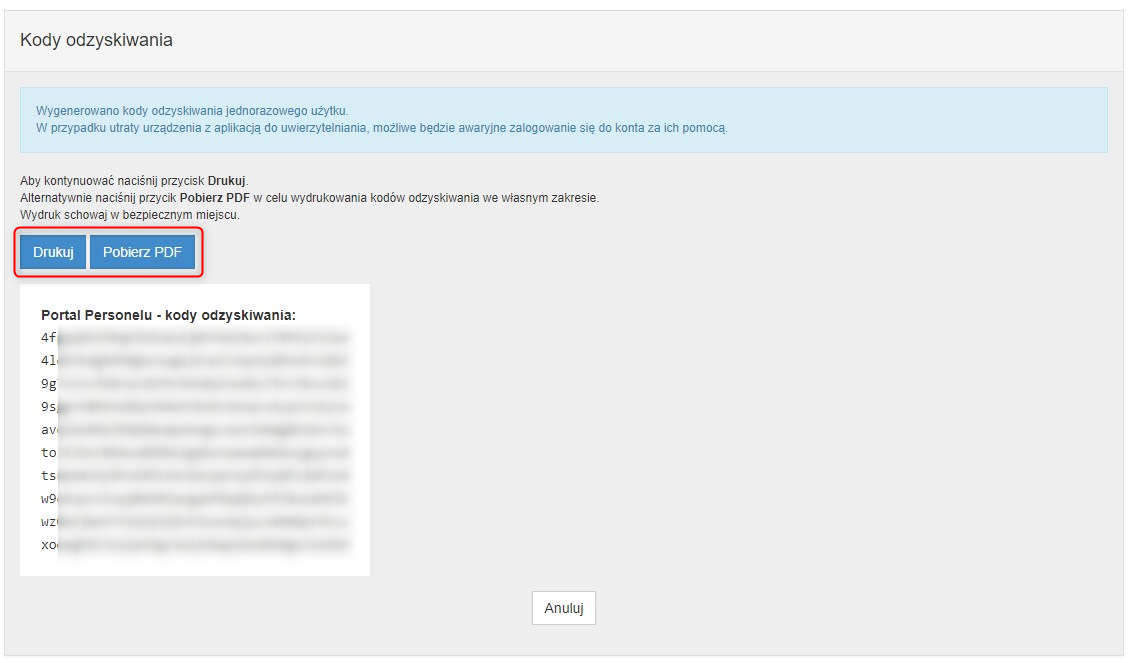Select the recovery code starting with ts

(x=195, y=476)
